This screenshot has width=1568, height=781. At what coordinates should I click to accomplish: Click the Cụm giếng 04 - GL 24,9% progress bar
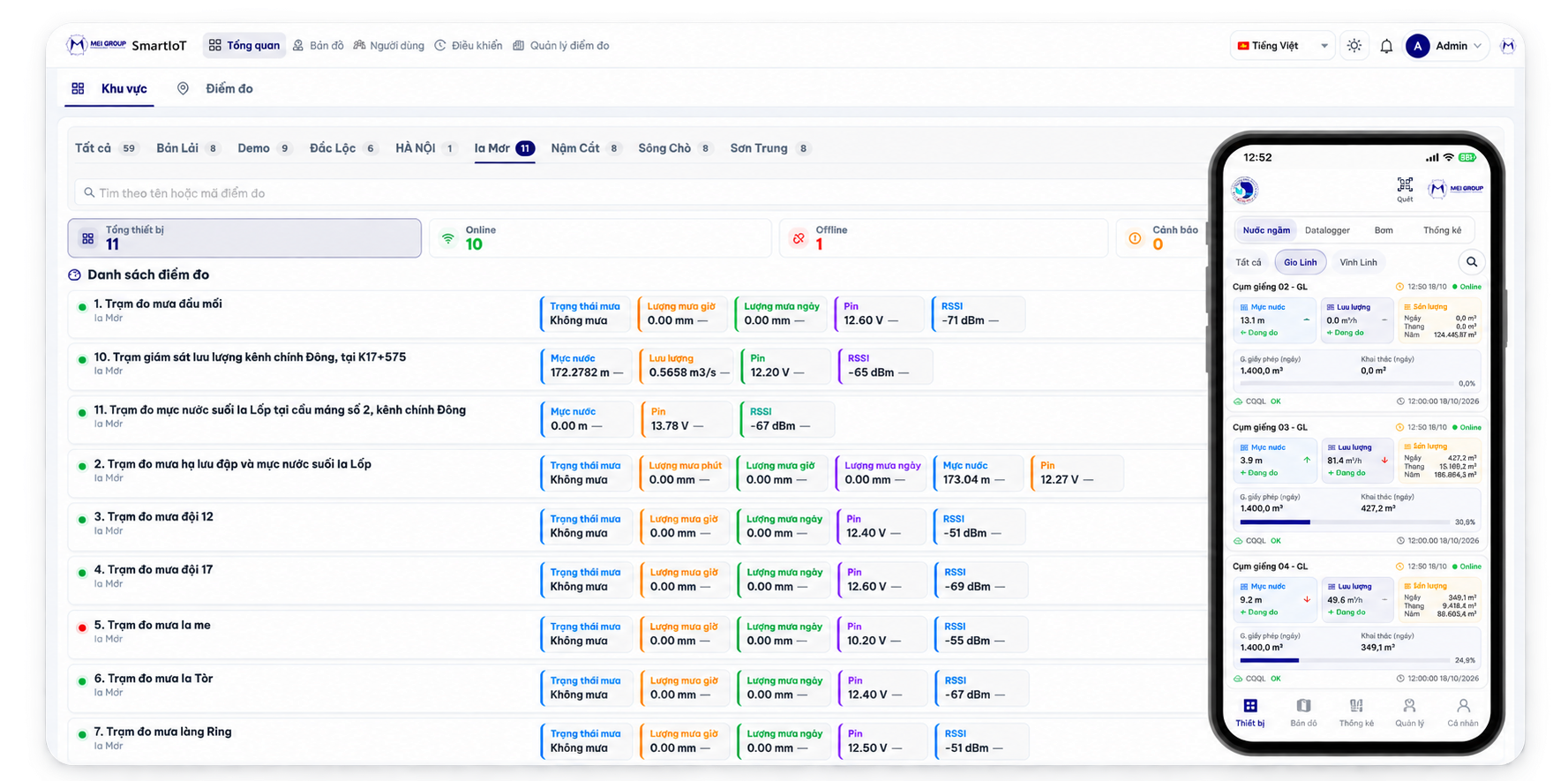click(x=1345, y=660)
